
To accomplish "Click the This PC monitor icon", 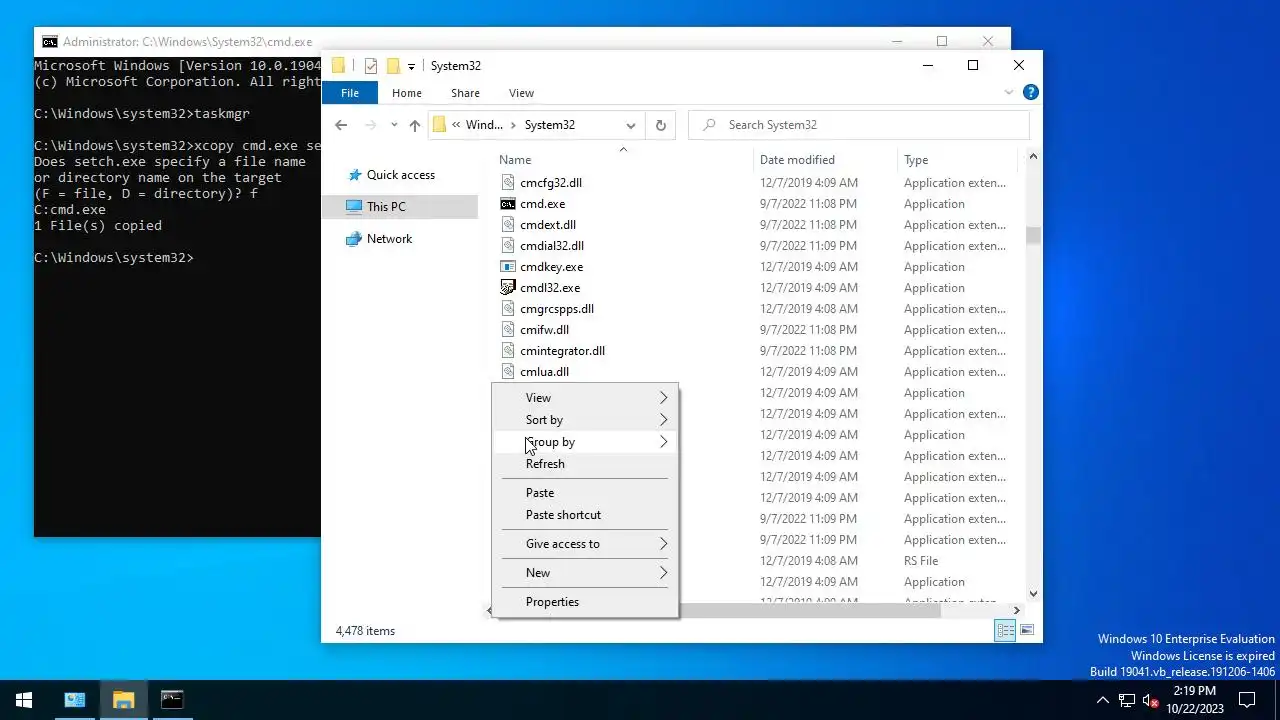I will pyautogui.click(x=354, y=207).
